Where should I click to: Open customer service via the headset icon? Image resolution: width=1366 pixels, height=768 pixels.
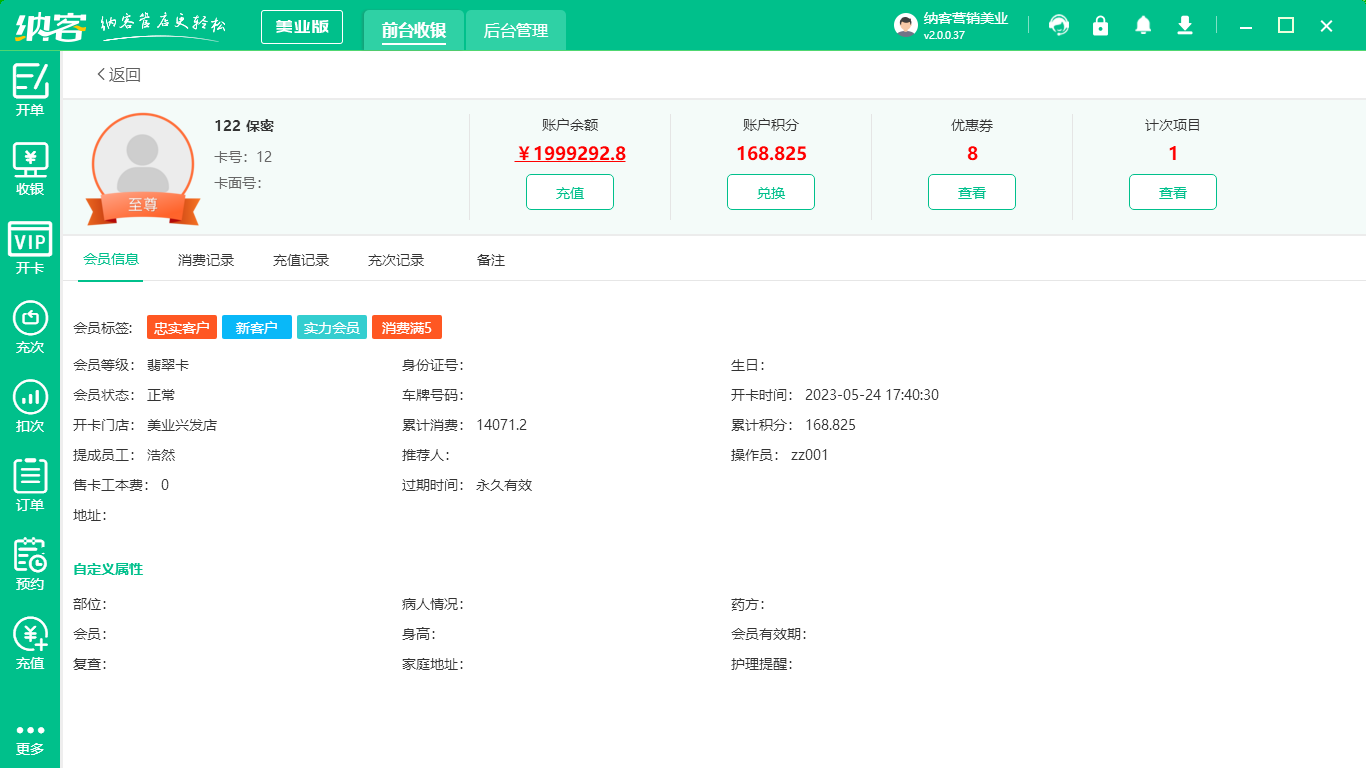pyautogui.click(x=1058, y=25)
